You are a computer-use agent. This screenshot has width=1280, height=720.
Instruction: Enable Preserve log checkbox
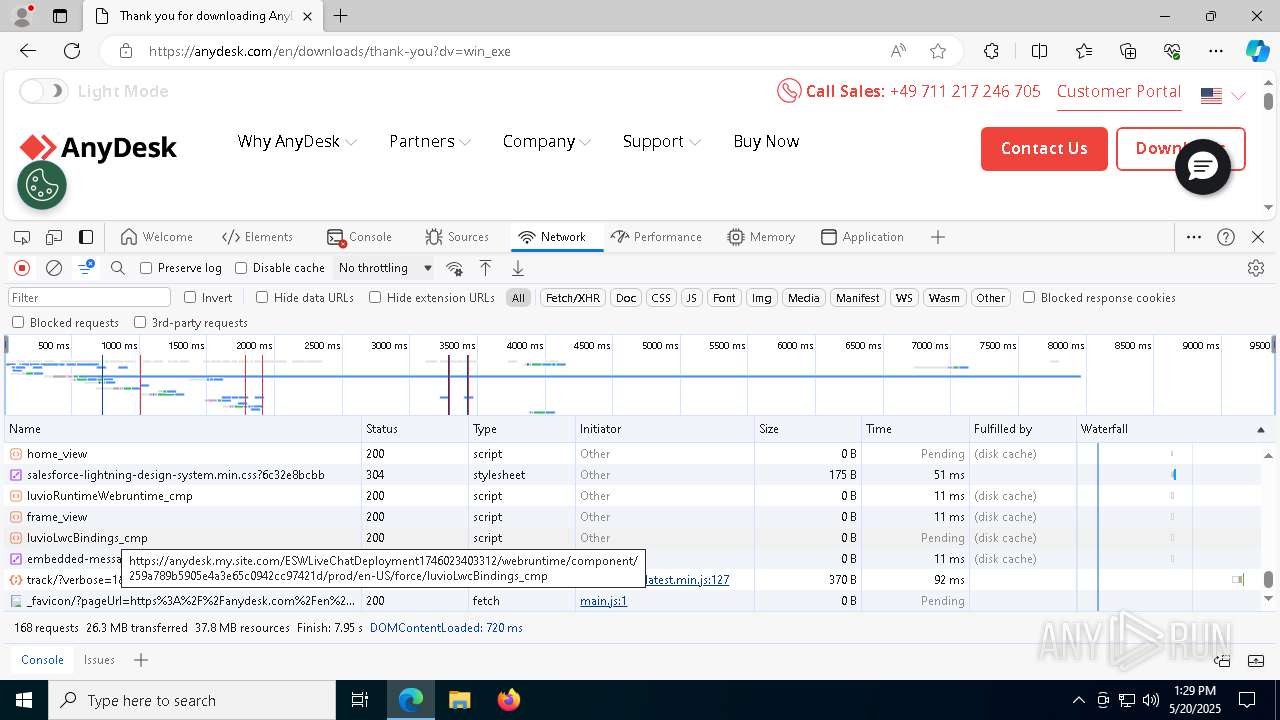[x=146, y=268]
